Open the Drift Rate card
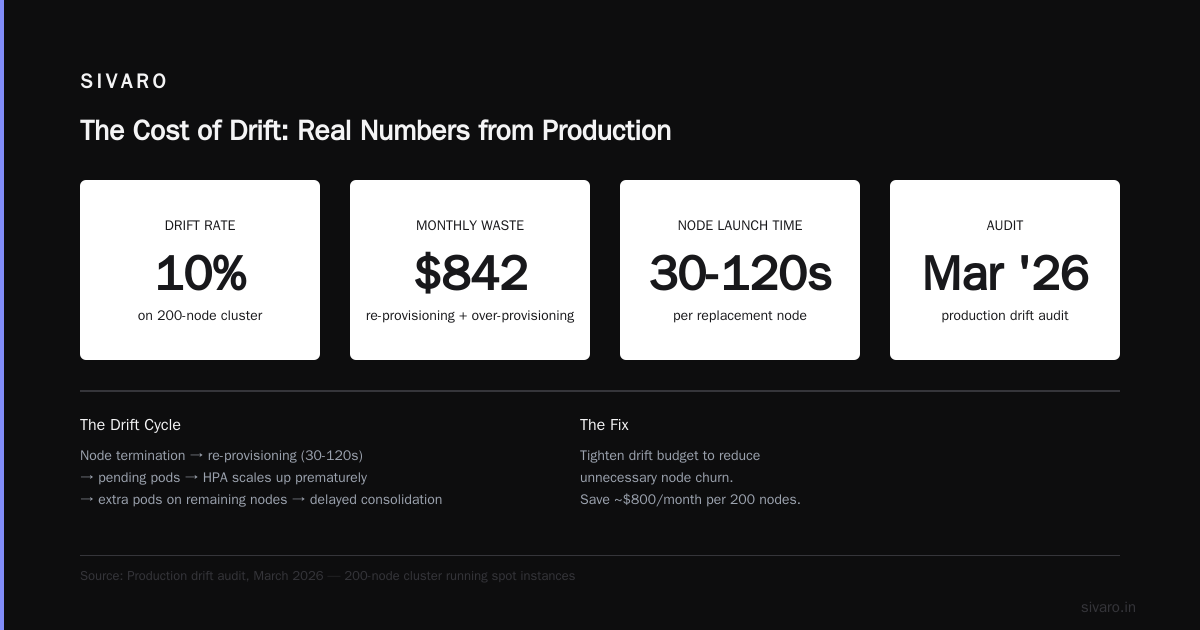Screen dimensions: 1200x630 pyautogui.click(x=200, y=270)
